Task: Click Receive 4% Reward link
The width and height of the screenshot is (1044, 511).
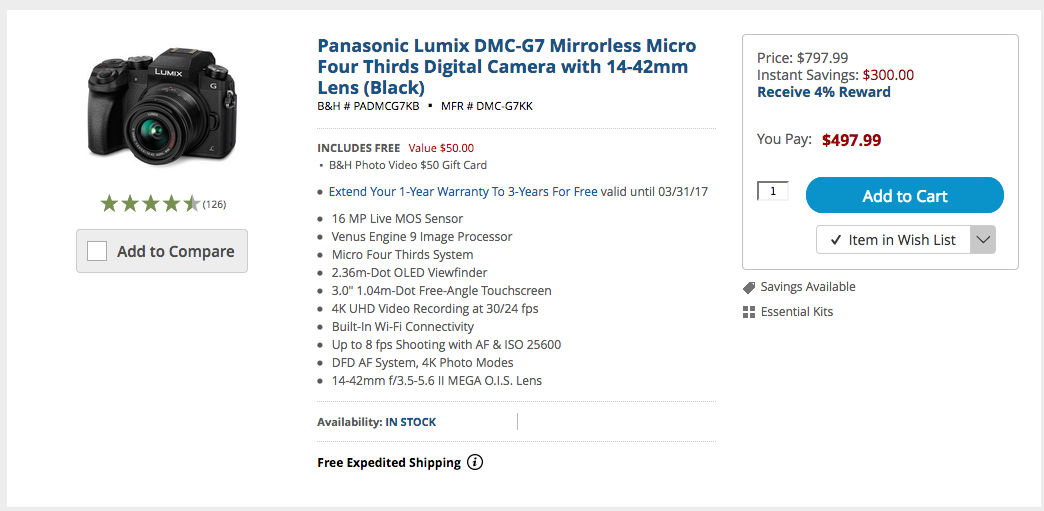Action: point(823,92)
